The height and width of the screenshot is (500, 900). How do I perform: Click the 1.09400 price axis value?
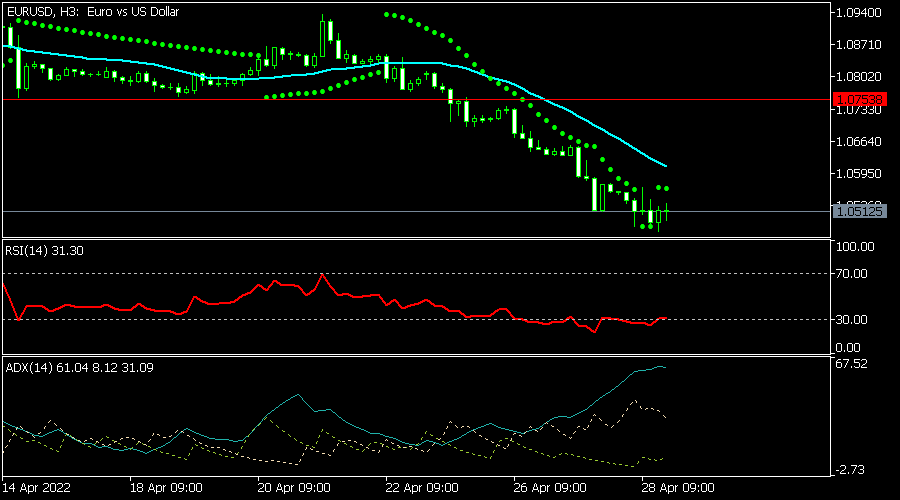tap(859, 13)
